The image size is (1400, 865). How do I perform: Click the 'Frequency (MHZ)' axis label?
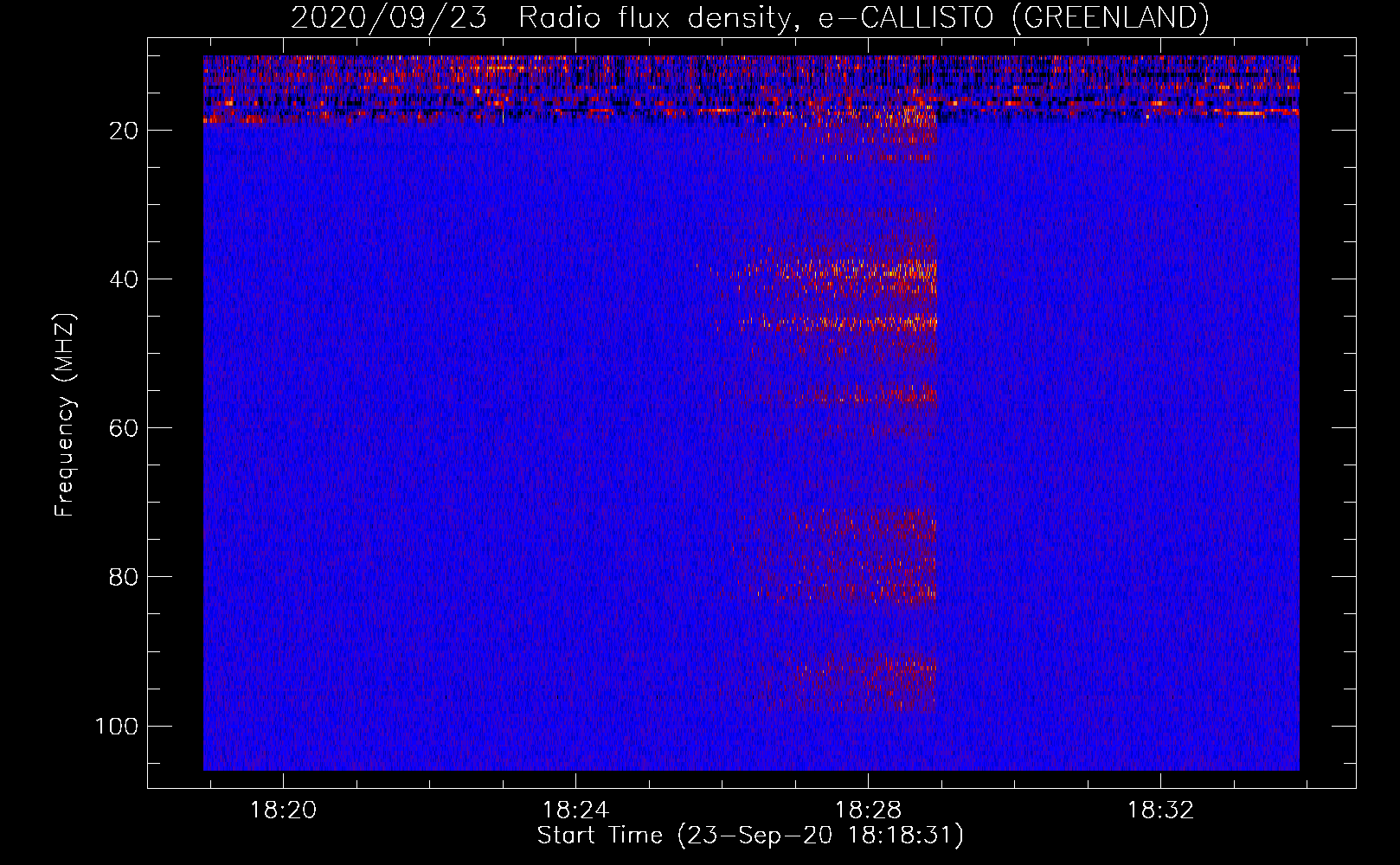[x=65, y=415]
